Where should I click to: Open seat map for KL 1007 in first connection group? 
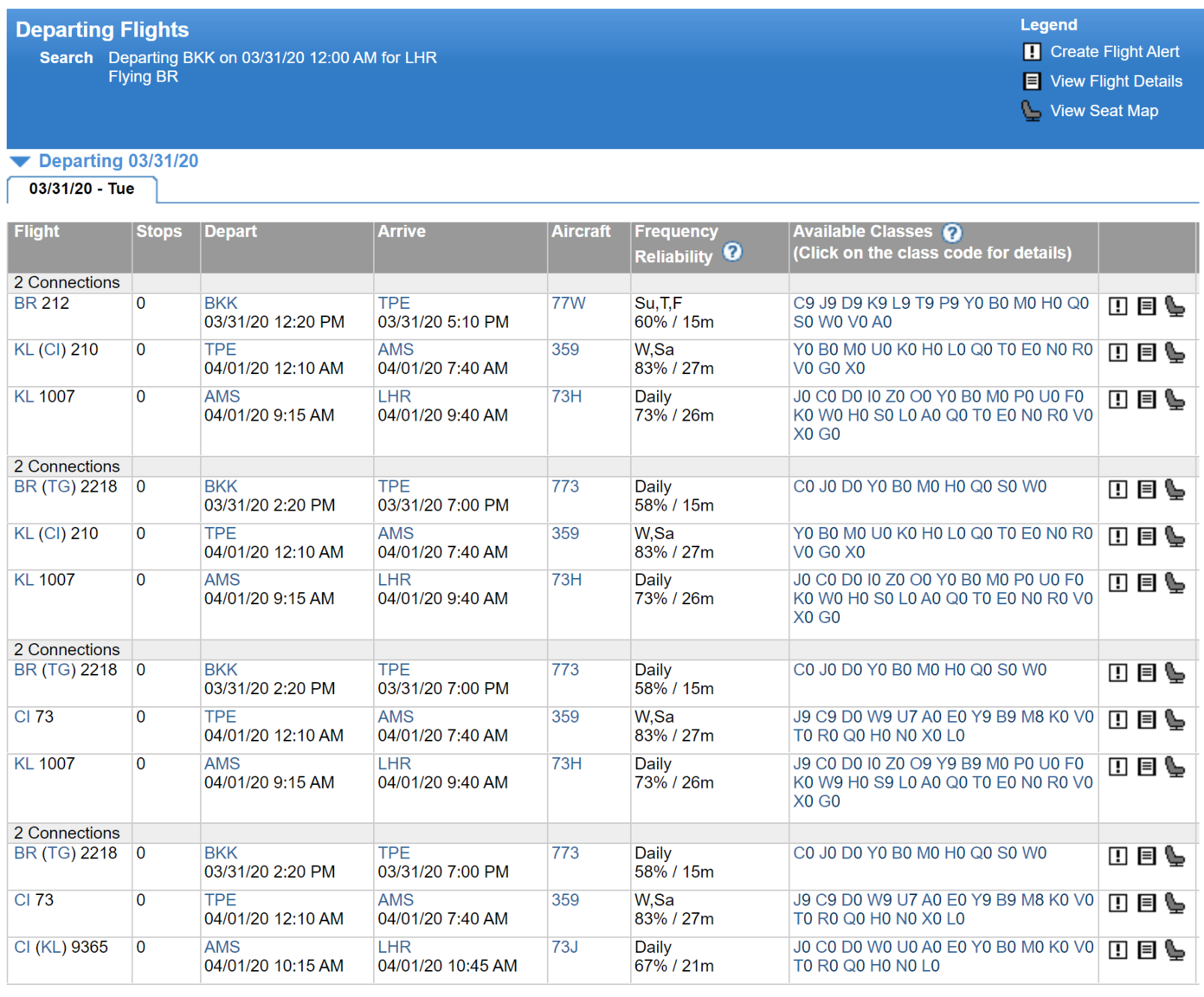click(x=1175, y=400)
